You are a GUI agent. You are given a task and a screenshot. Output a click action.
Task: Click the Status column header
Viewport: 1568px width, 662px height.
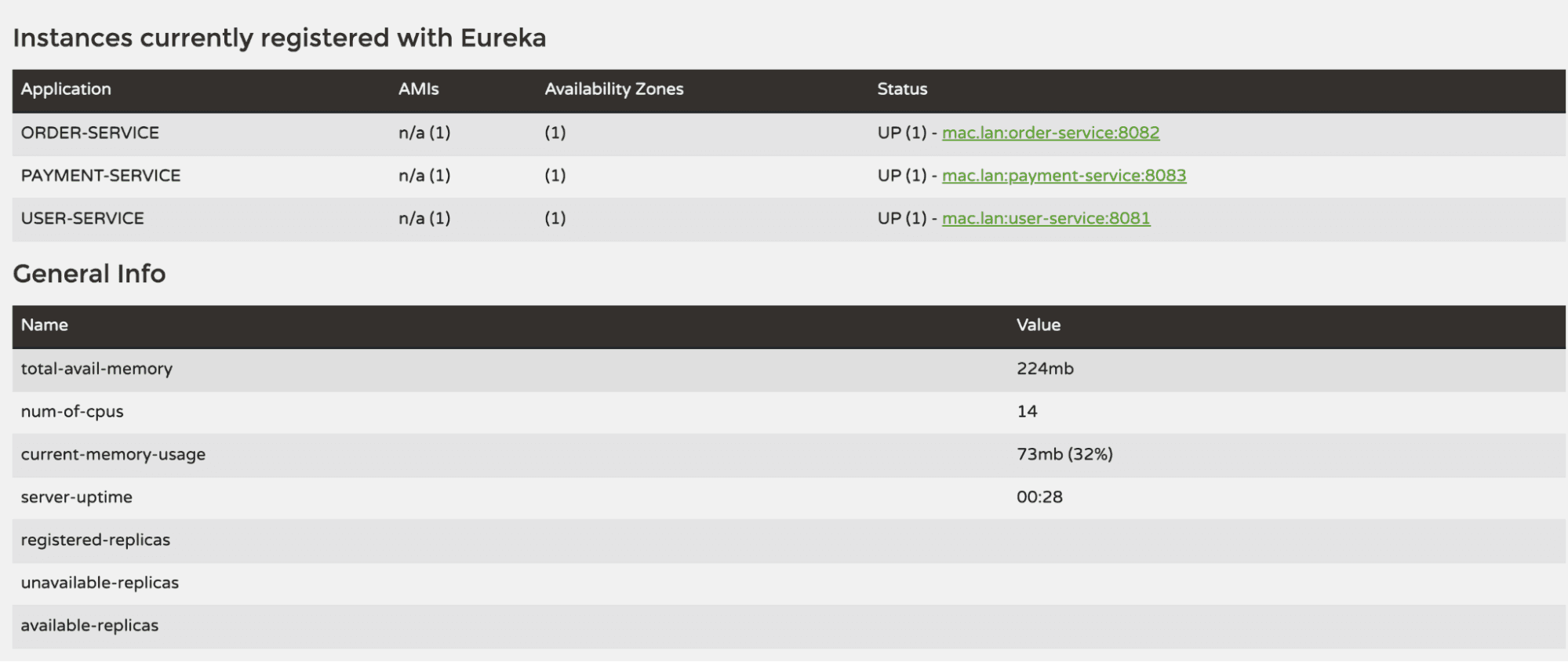click(x=902, y=89)
